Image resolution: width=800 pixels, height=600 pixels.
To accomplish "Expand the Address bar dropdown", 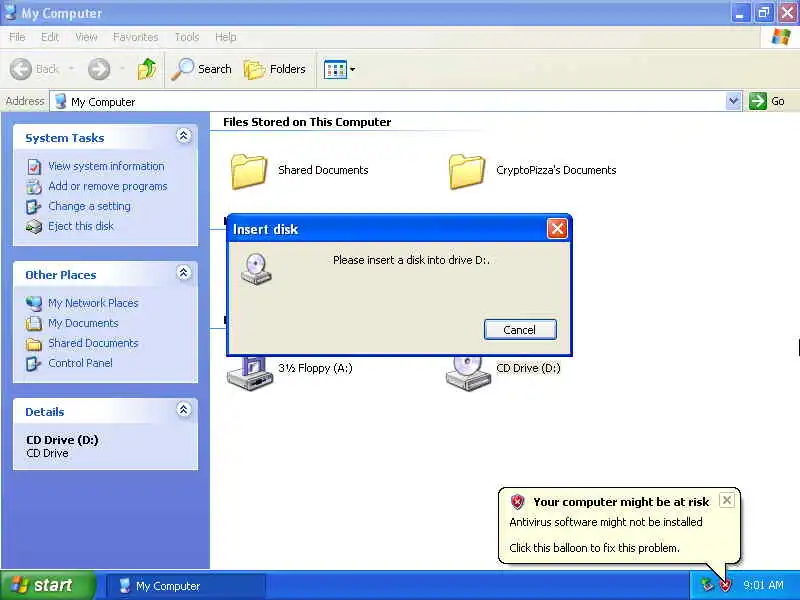I will (x=733, y=101).
